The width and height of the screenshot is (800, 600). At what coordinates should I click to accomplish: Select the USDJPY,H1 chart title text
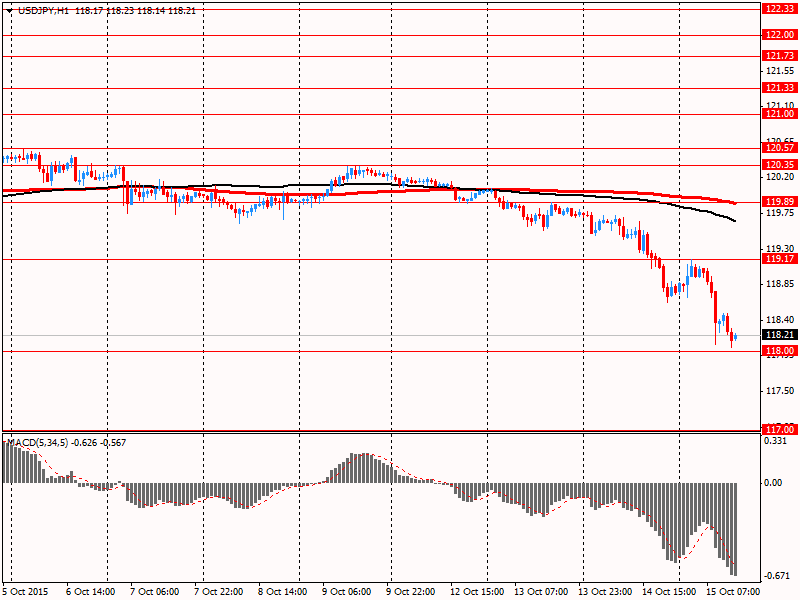(x=43, y=11)
